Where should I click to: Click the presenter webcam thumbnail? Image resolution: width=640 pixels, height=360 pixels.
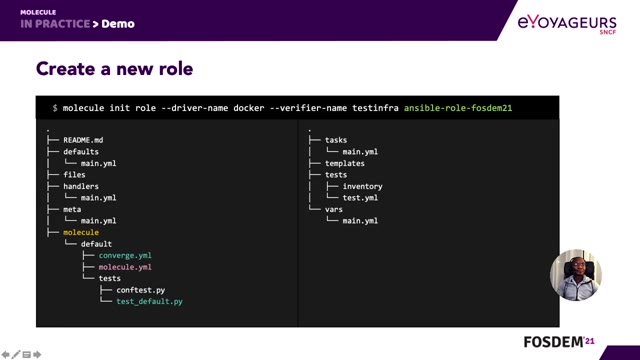576,275
